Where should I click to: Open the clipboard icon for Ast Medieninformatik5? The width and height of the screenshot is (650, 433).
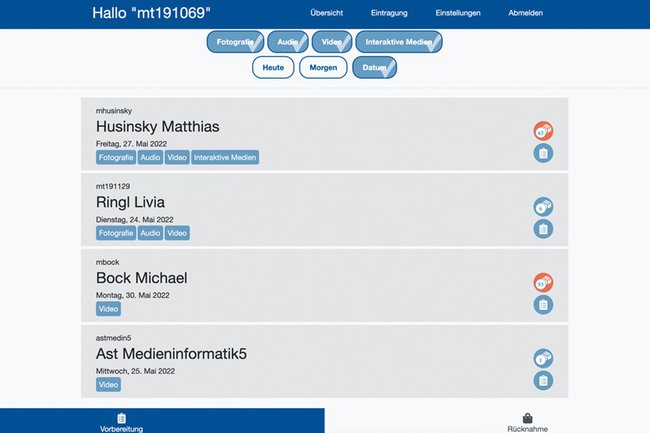pos(543,380)
